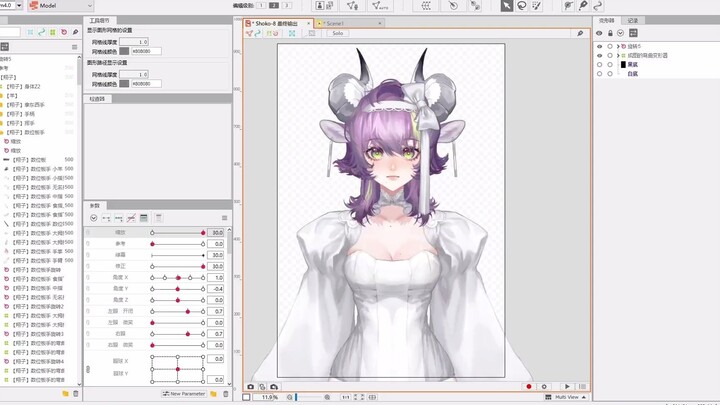720x405 pixels.
Task: Click the warp deformer creation icon
Action: (x=426, y=6)
